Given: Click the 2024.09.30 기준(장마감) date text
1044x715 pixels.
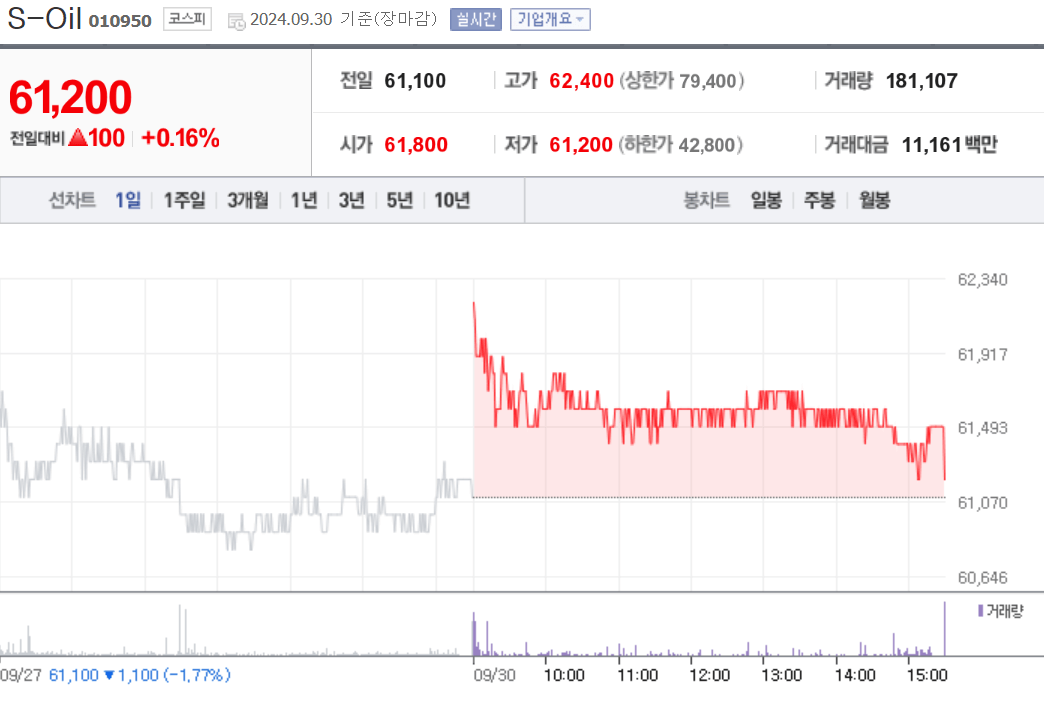Looking at the screenshot, I should pos(344,19).
